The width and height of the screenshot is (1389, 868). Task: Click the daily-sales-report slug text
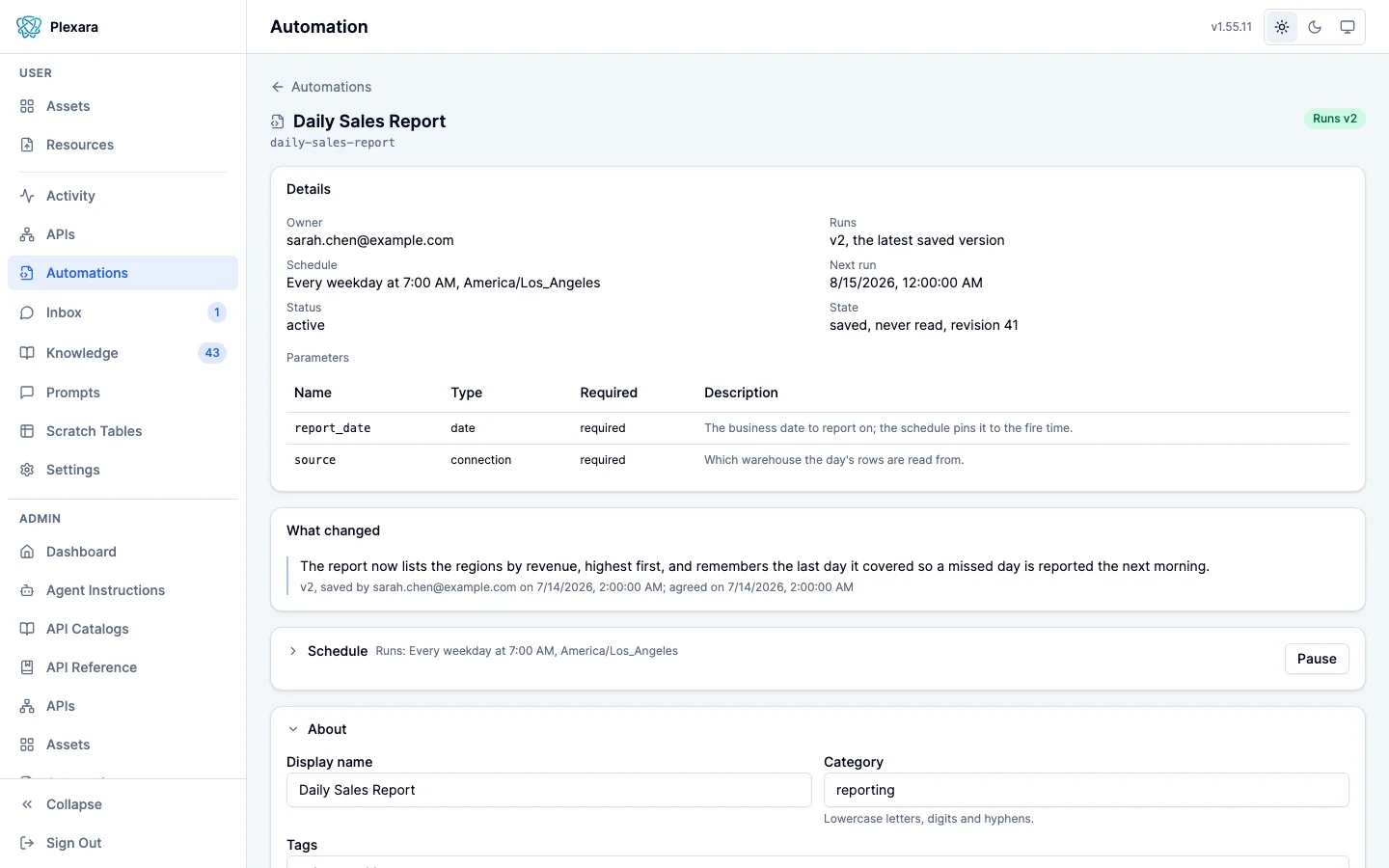(333, 143)
